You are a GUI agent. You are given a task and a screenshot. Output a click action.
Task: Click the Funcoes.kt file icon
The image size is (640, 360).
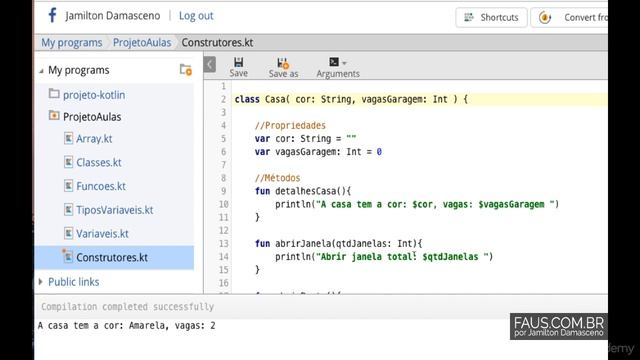69,186
